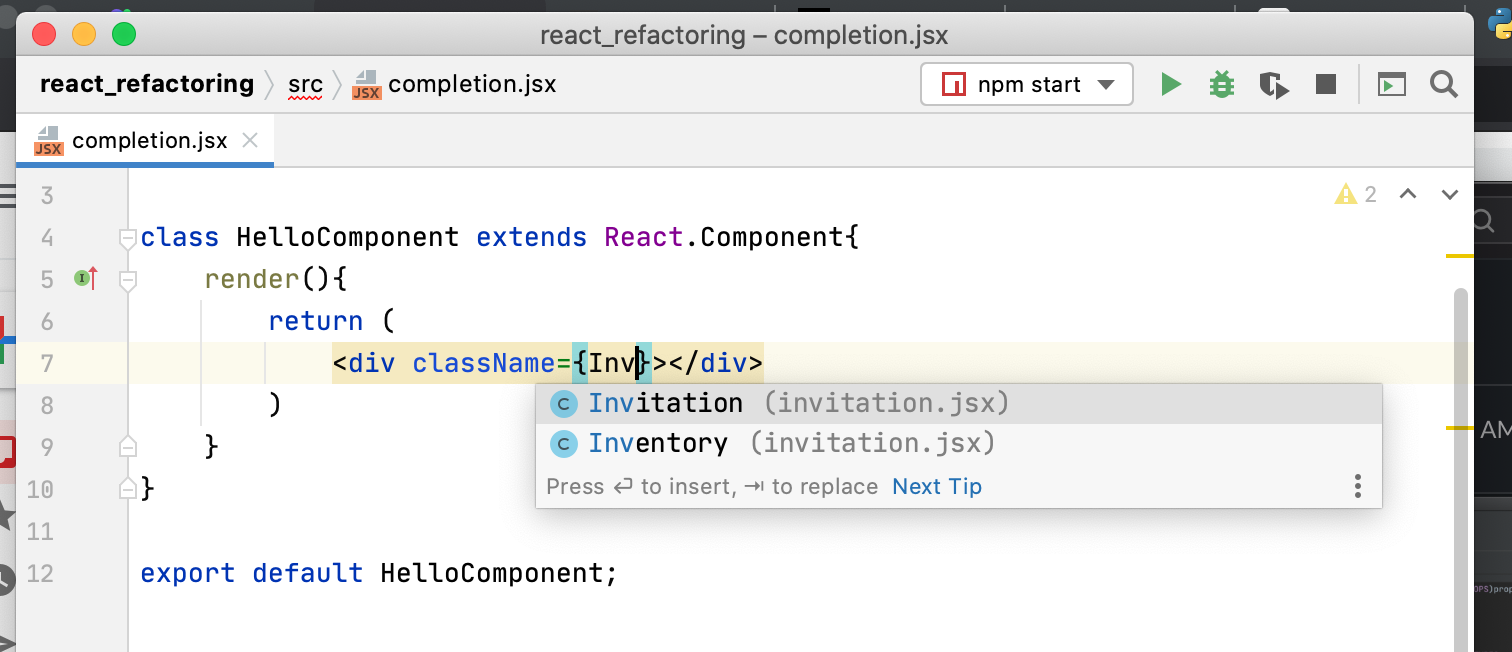Click React in the extends clause

(x=644, y=238)
